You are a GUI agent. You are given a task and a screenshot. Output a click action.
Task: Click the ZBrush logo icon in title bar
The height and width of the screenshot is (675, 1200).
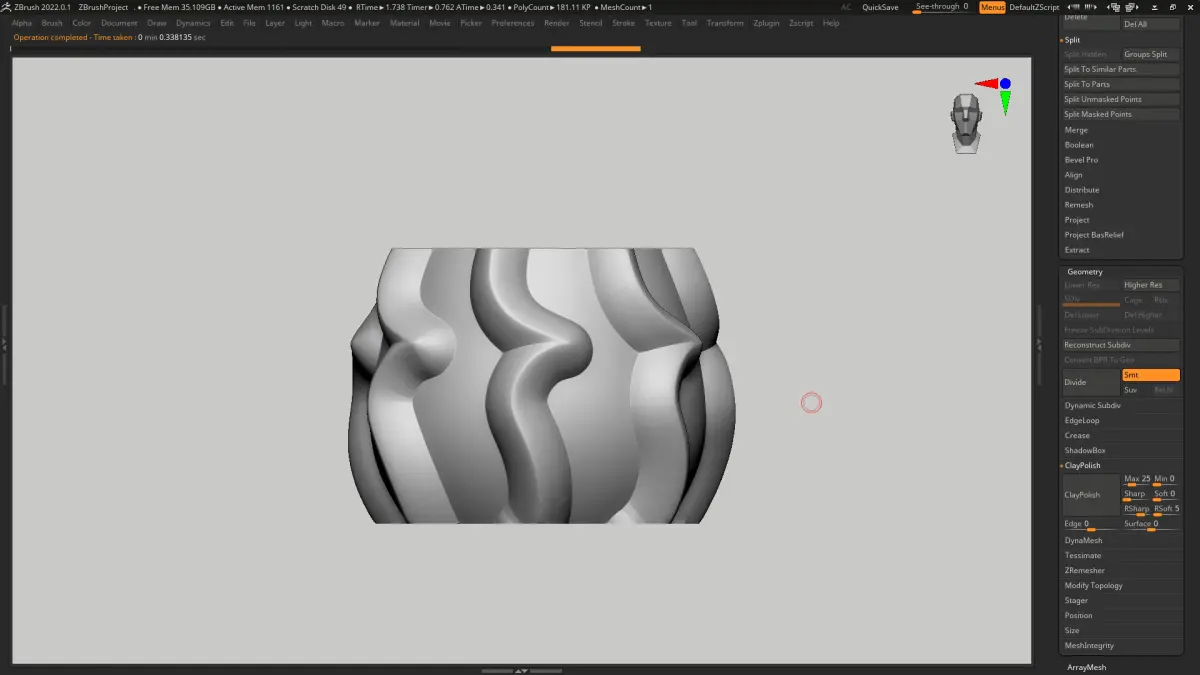(7, 7)
